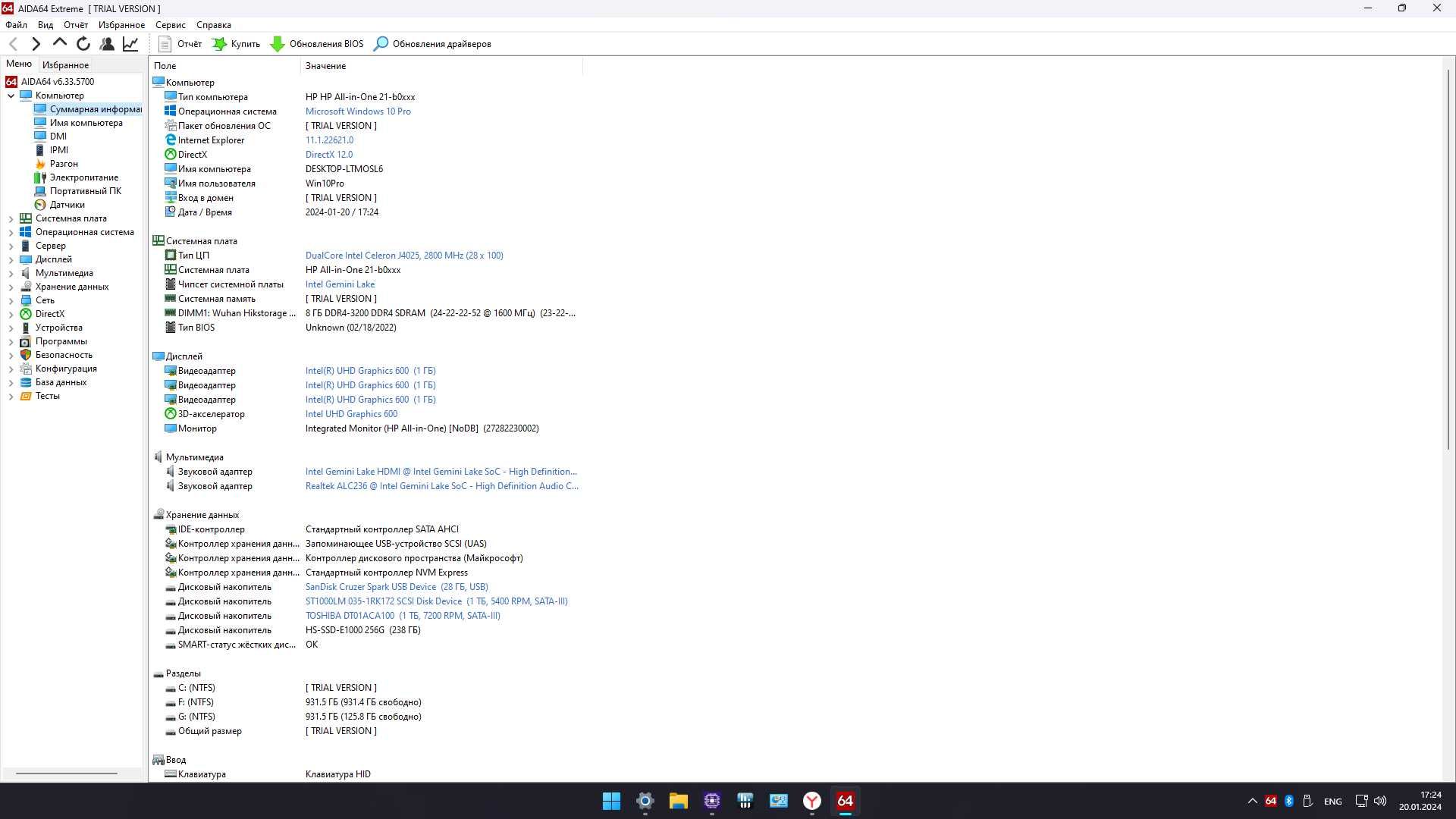
Task: Expand the Операционная система tree node
Action: (x=11, y=232)
